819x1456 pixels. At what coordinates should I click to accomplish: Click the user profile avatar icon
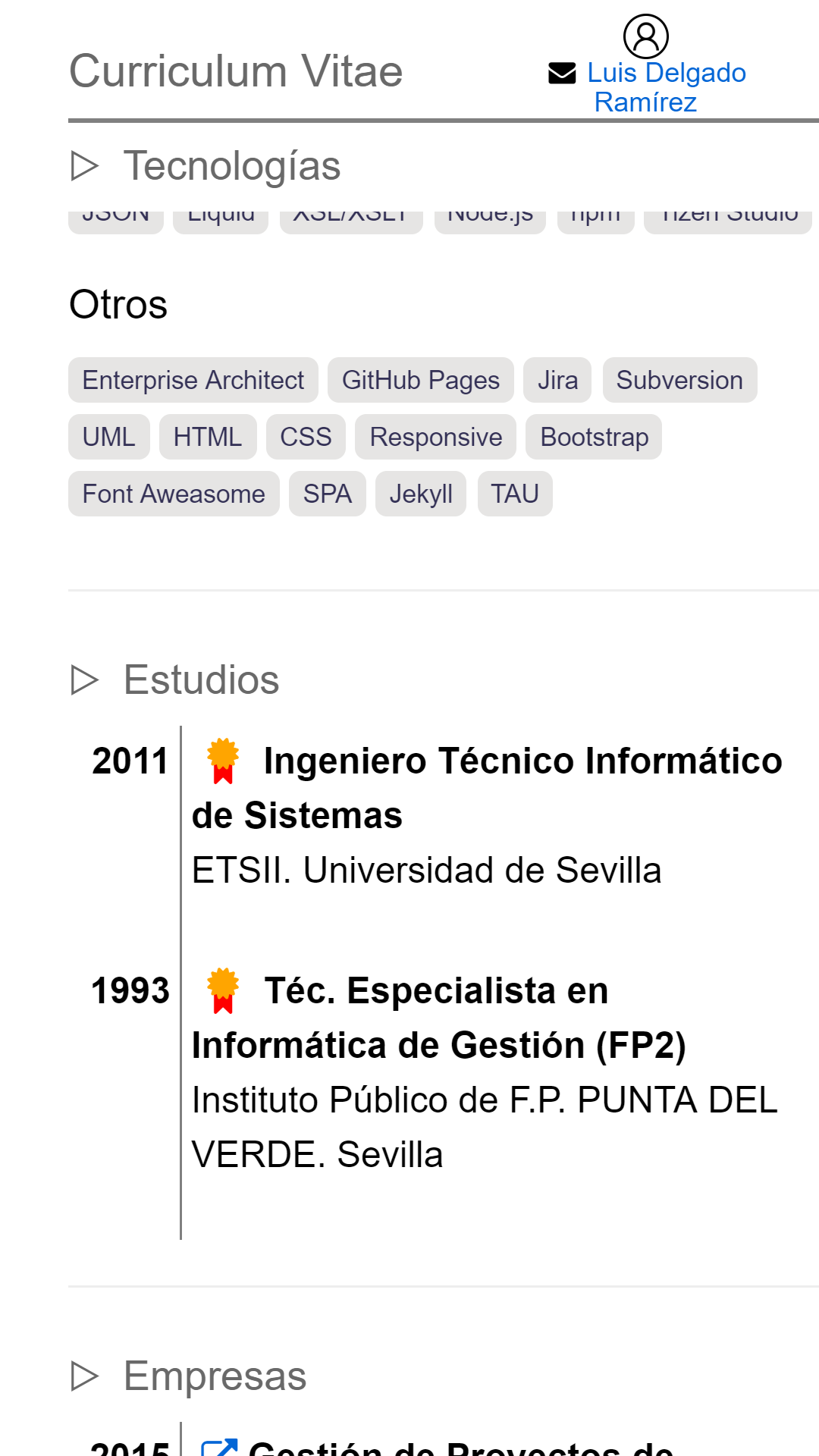tap(645, 36)
